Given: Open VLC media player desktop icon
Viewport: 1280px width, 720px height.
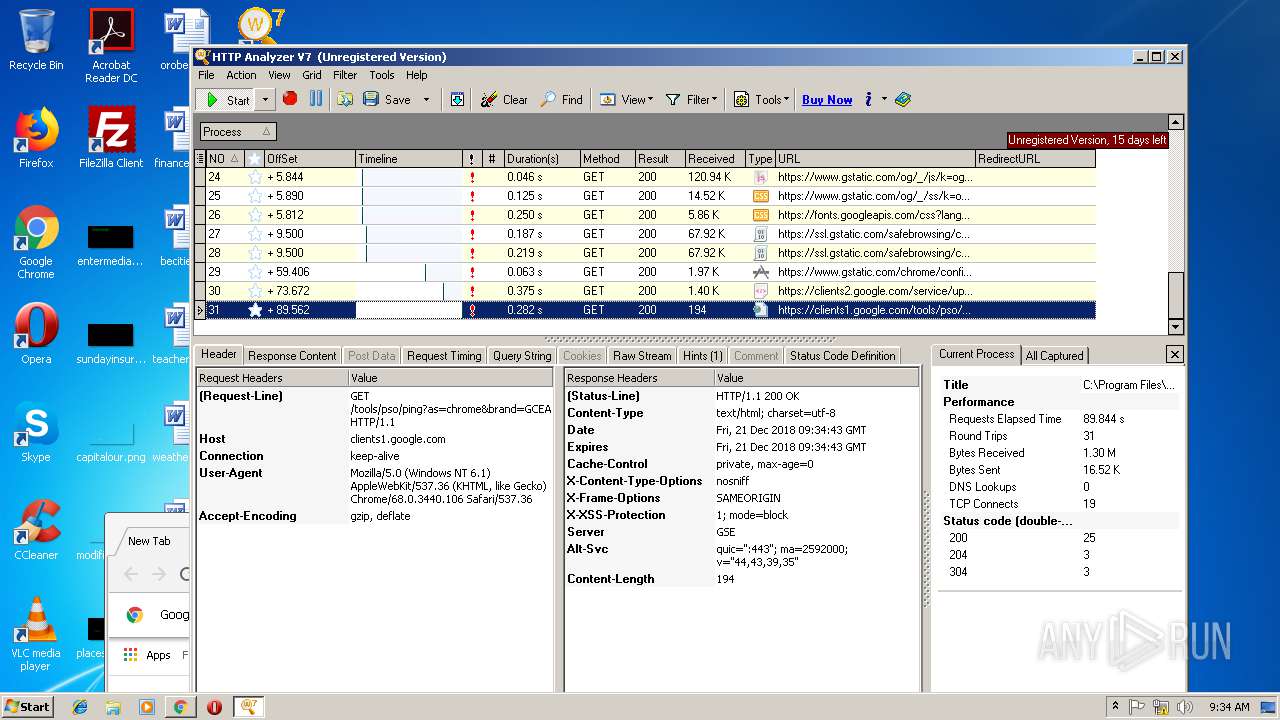Looking at the screenshot, I should pos(36,634).
